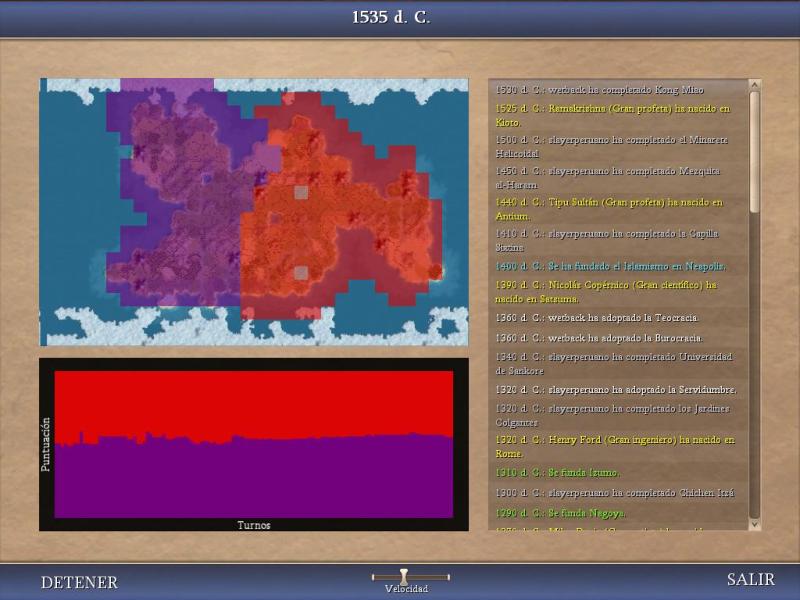Click the event log scroll-down arrow
Image resolution: width=800 pixels, height=600 pixels.
[754, 525]
